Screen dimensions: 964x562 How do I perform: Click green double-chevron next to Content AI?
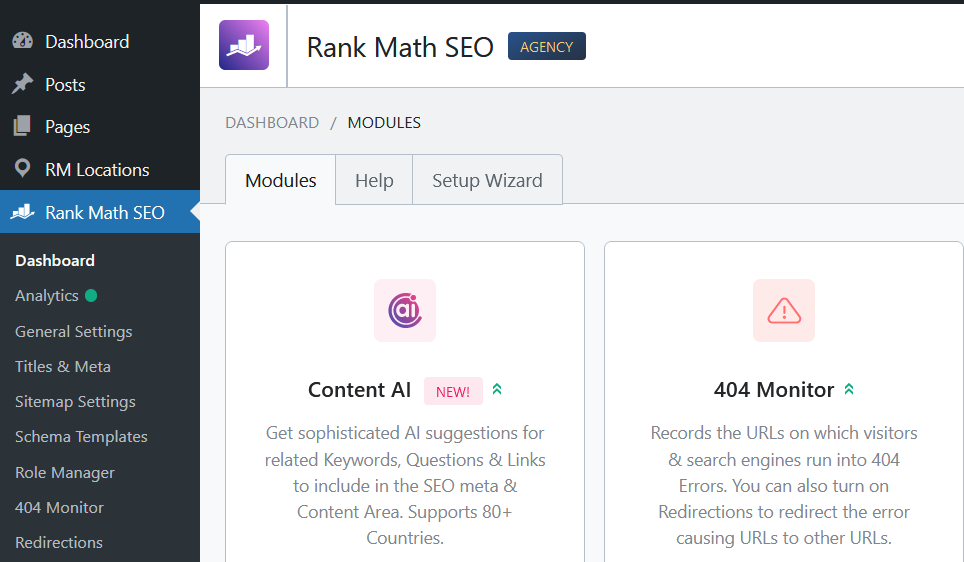[x=497, y=390]
